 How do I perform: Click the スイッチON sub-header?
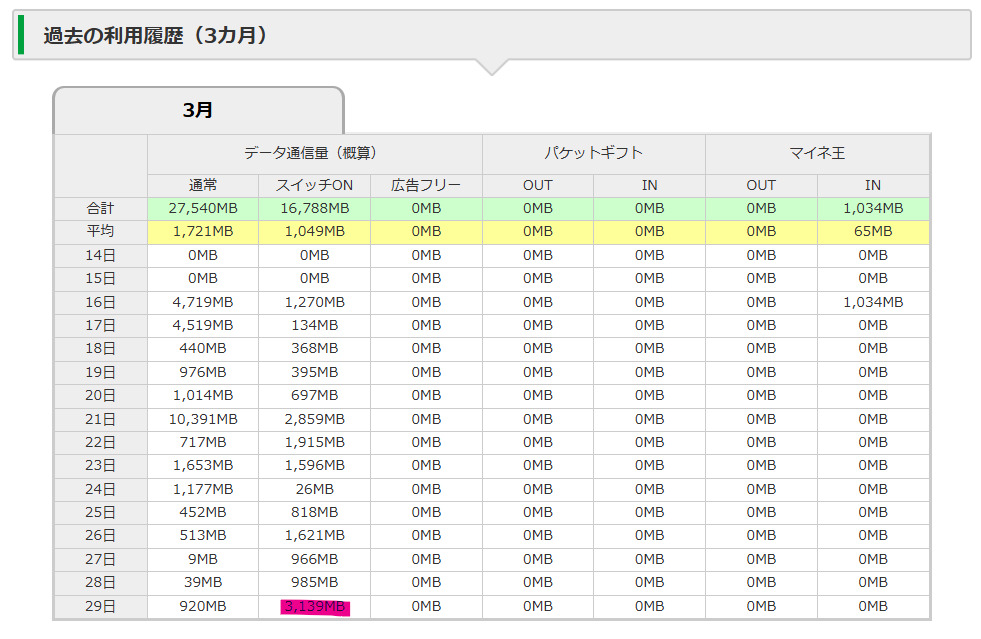tap(314, 185)
